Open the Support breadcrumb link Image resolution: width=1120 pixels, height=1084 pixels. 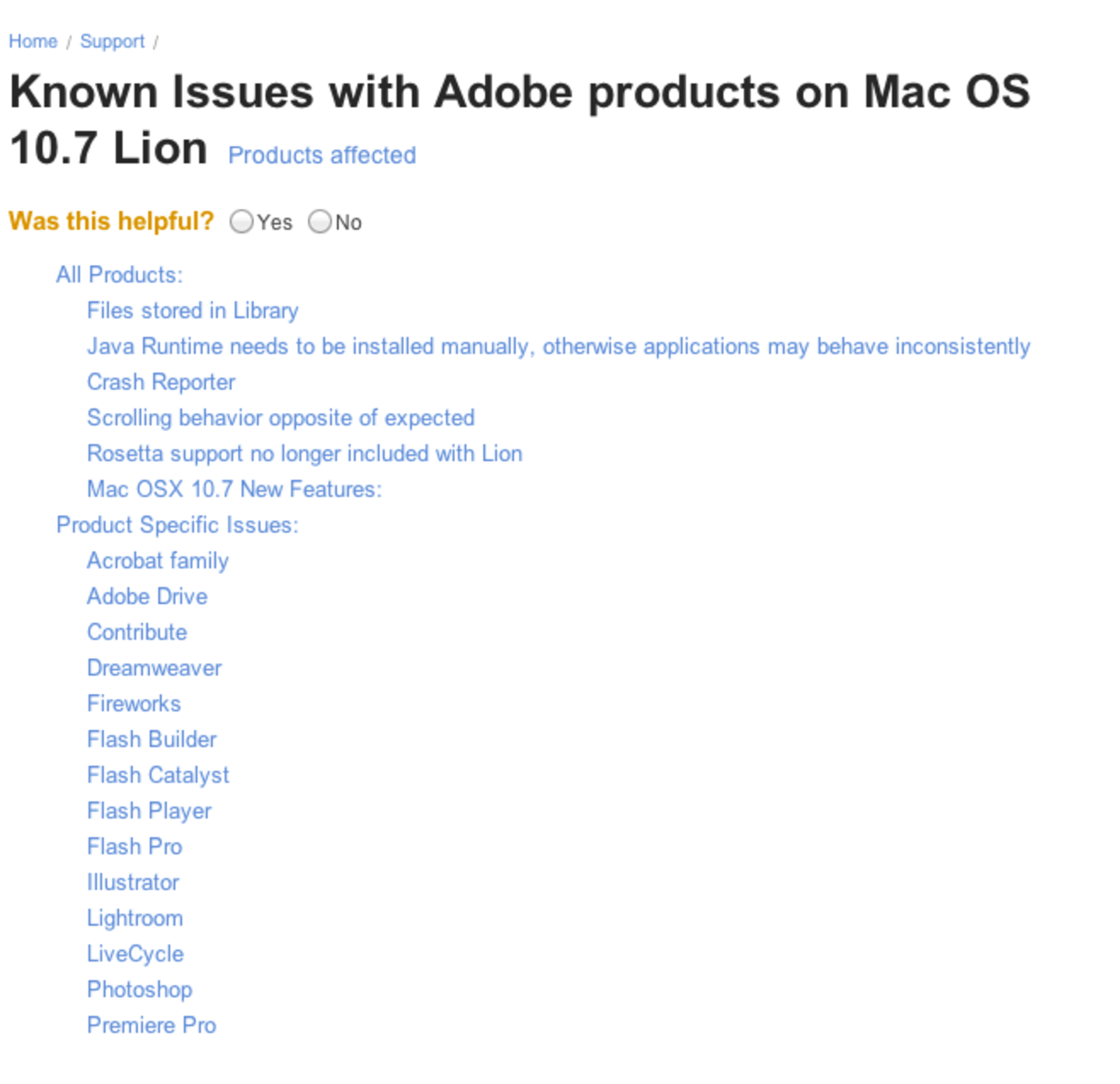point(112,41)
